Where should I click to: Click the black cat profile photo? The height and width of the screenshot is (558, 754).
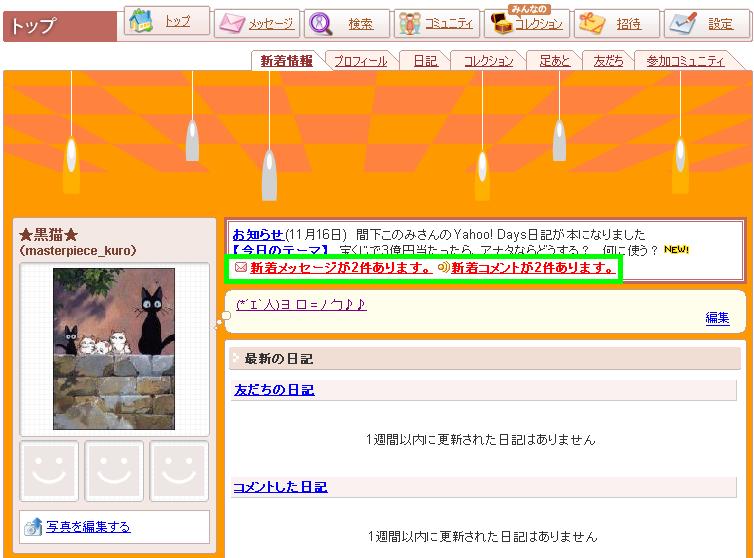[114, 349]
